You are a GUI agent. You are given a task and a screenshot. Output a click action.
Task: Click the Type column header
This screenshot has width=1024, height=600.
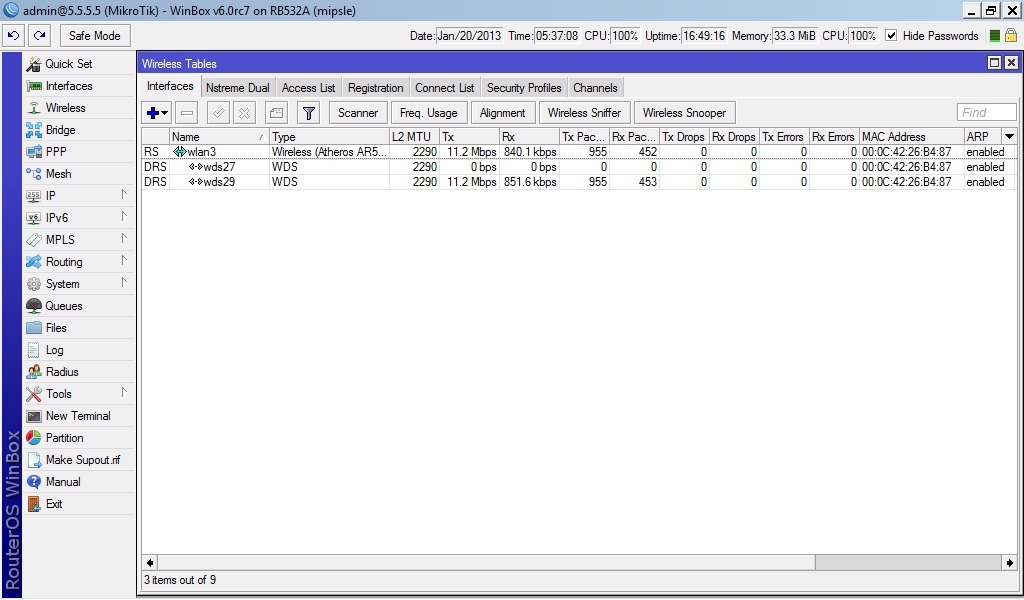tap(329, 137)
